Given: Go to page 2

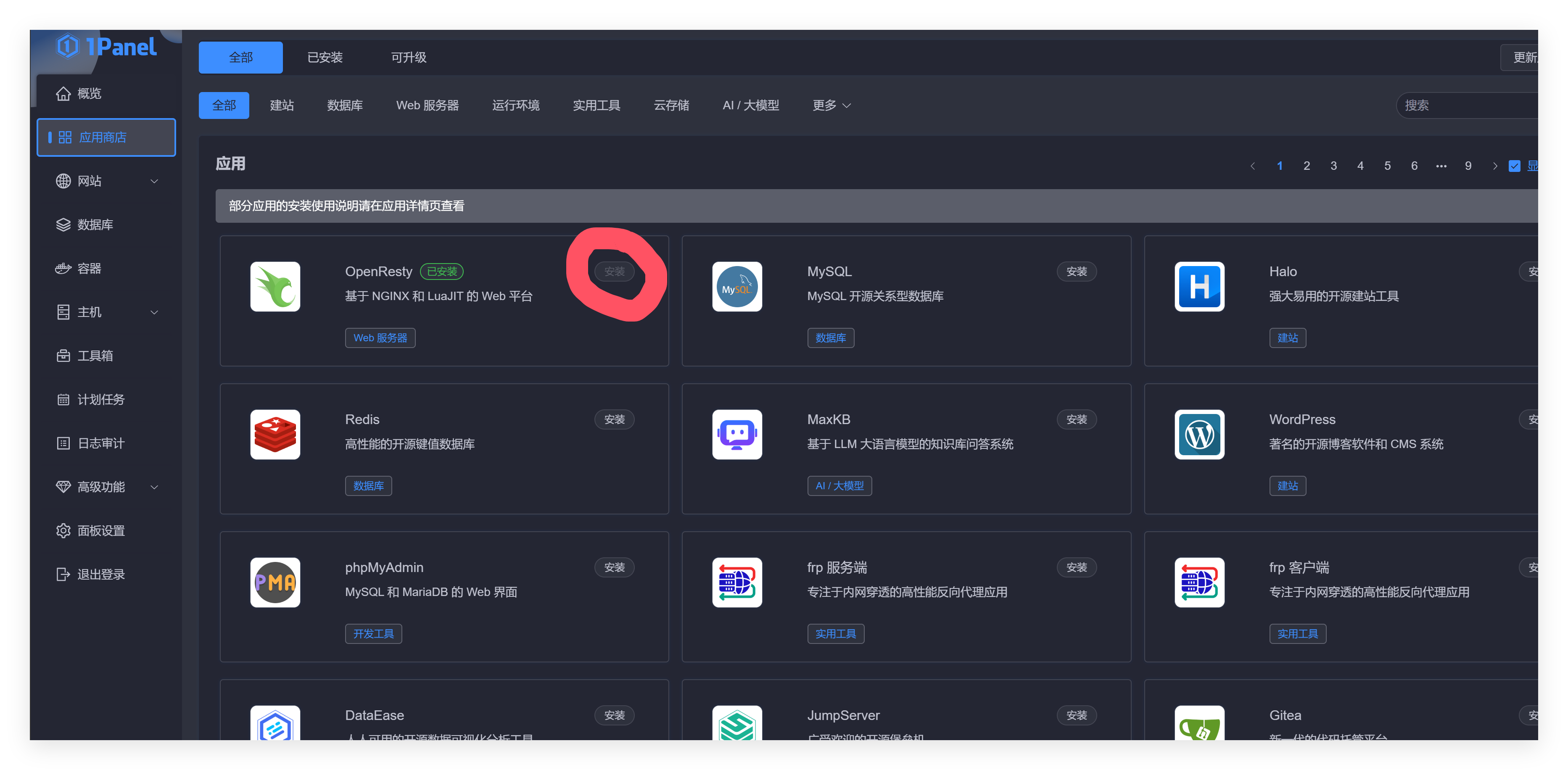Looking at the screenshot, I should point(1307,166).
